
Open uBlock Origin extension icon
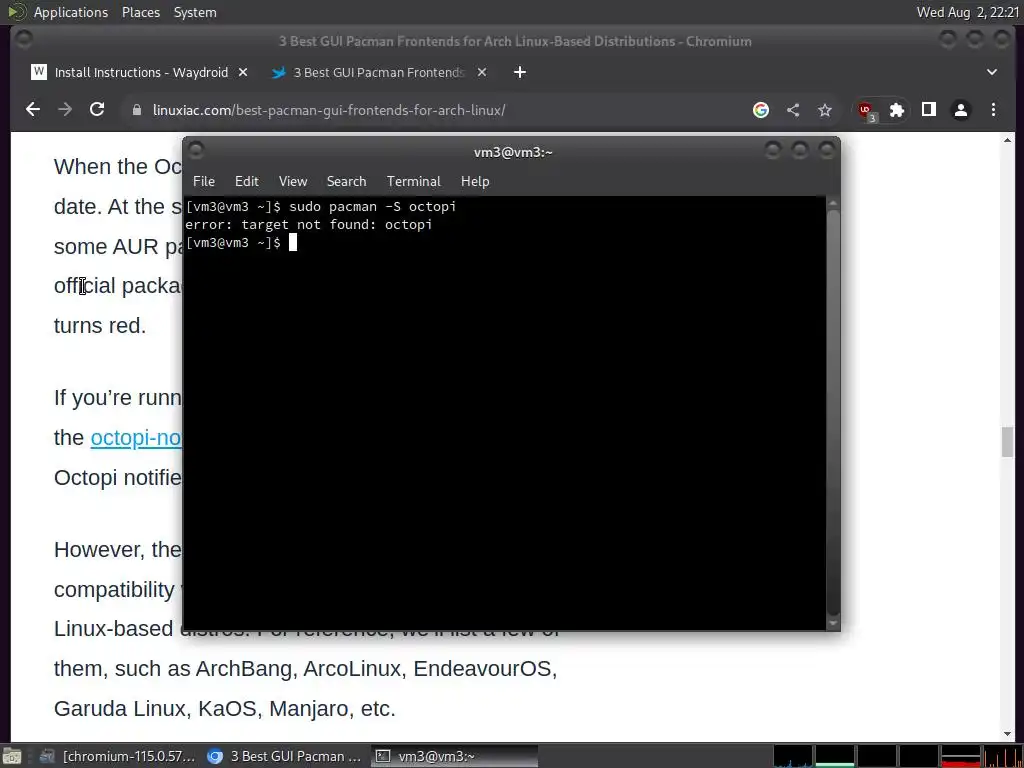tap(866, 111)
